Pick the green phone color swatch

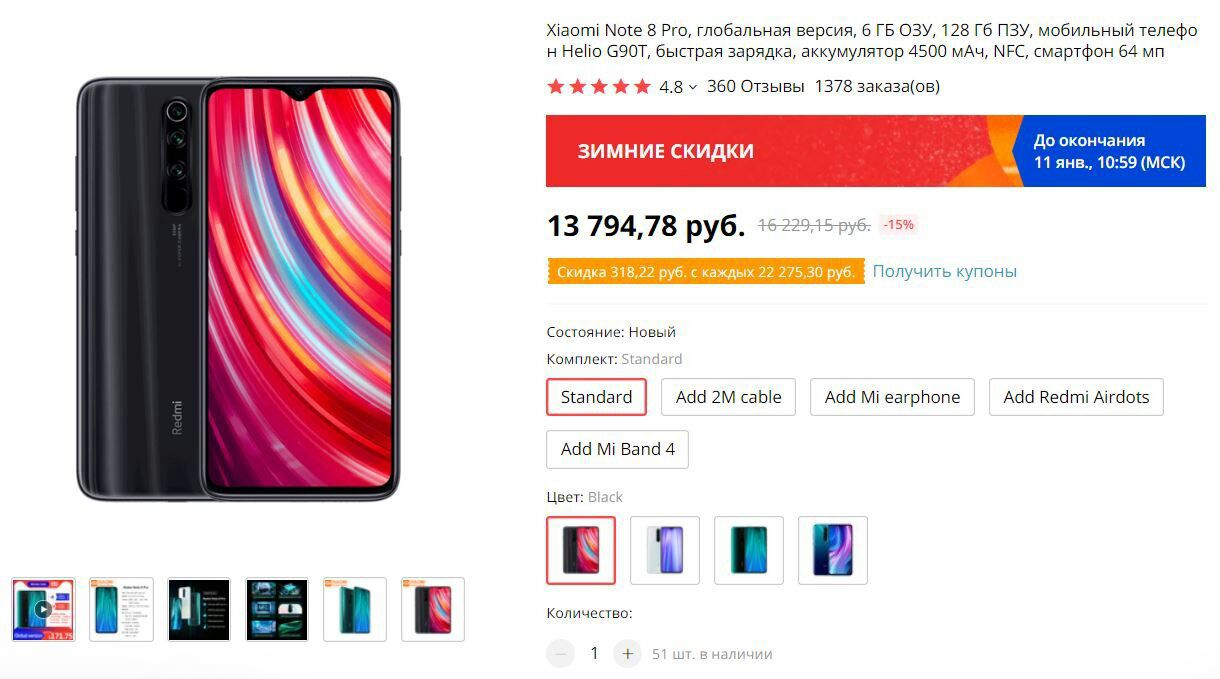pos(749,550)
